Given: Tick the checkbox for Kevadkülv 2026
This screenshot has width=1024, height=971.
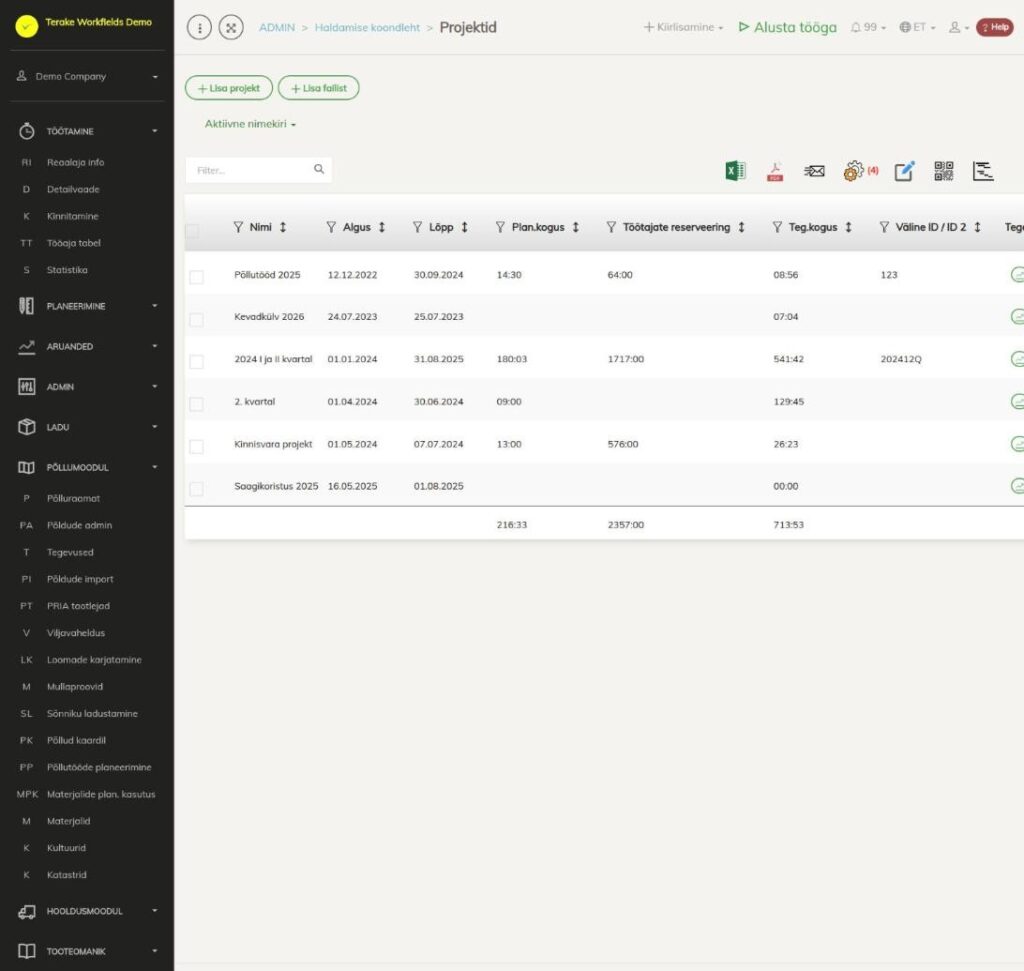Looking at the screenshot, I should [x=197, y=319].
